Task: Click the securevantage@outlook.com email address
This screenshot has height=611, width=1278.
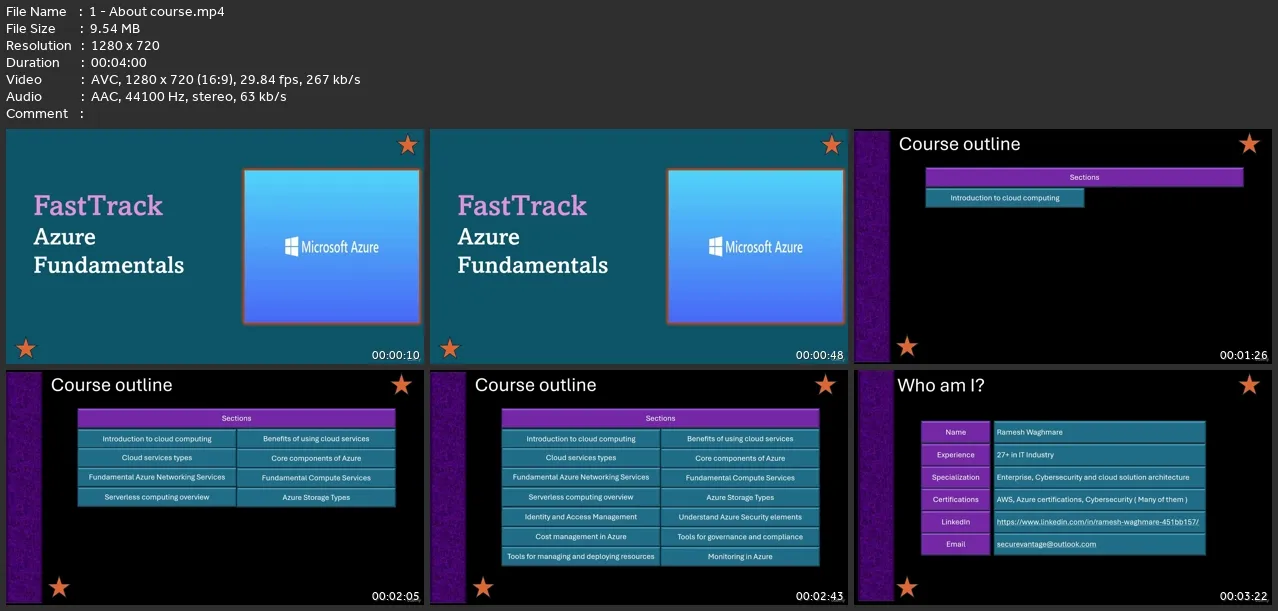Action: 1046,545
